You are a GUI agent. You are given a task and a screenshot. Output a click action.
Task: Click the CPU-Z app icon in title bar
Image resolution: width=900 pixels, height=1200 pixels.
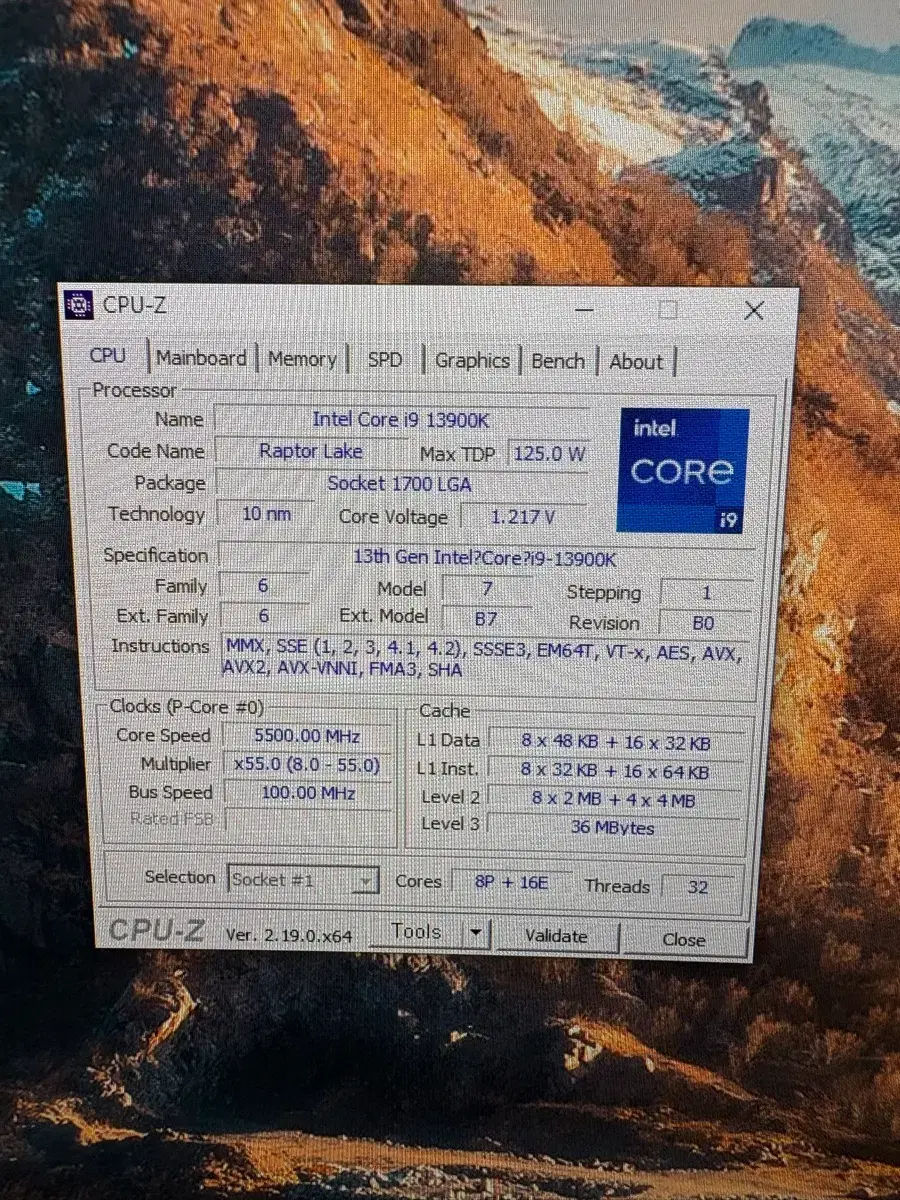pos(79,305)
